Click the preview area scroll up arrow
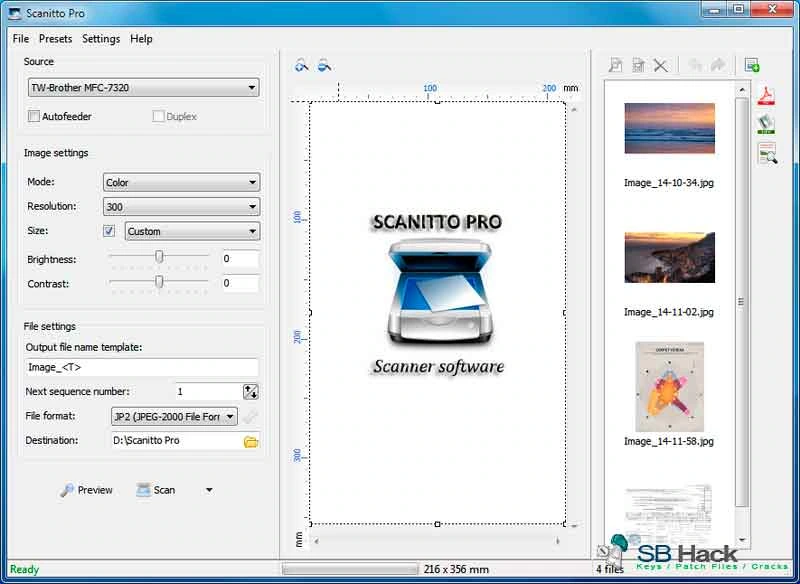Image resolution: width=800 pixels, height=584 pixels. coord(574,109)
